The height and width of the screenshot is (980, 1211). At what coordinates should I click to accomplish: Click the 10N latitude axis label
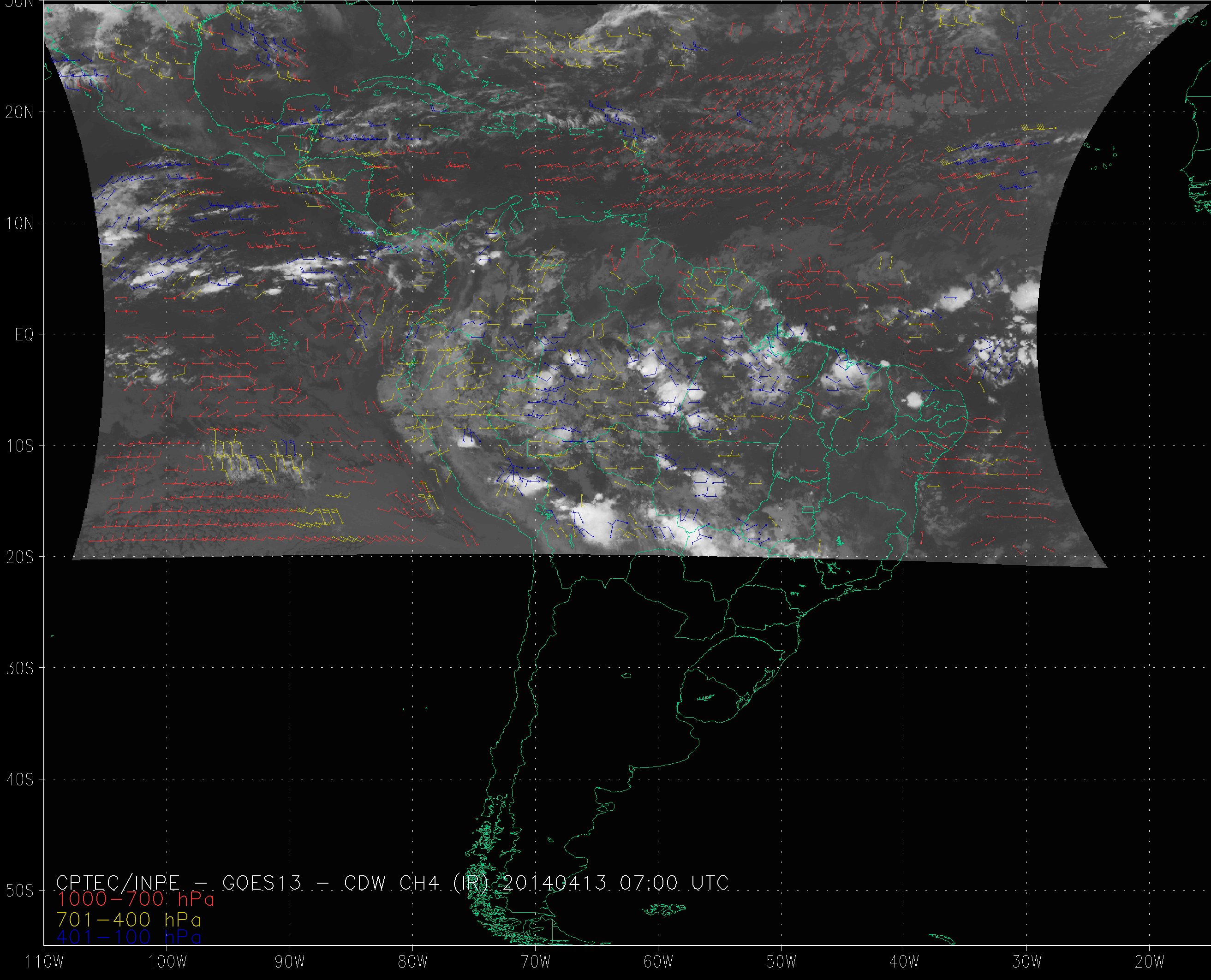tap(19, 224)
